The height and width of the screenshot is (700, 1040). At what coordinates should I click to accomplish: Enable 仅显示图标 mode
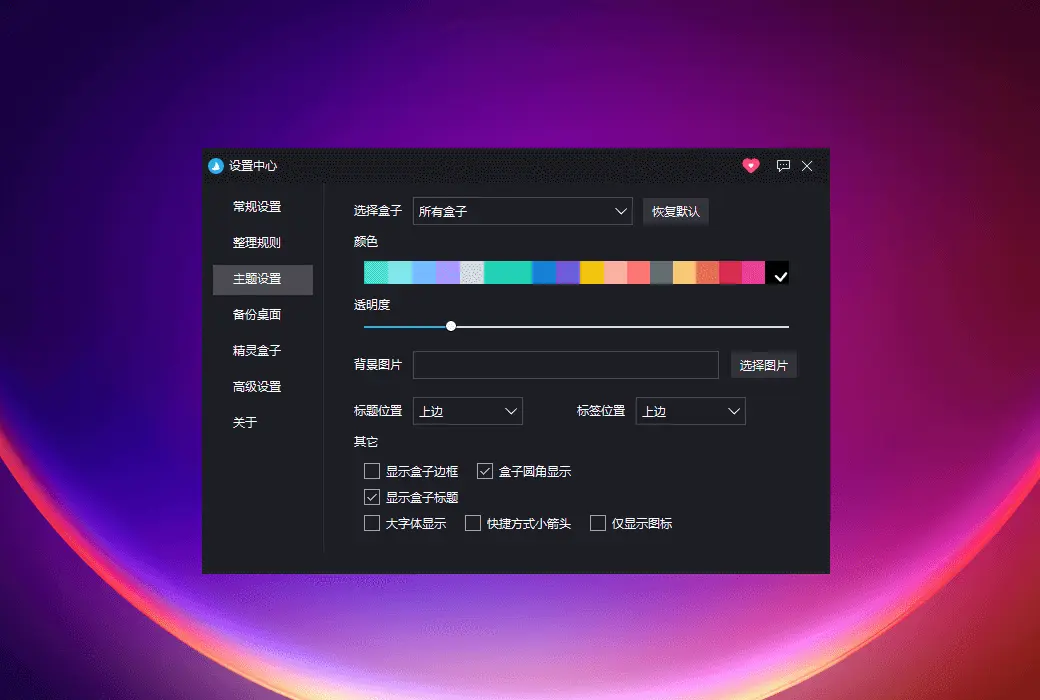597,522
